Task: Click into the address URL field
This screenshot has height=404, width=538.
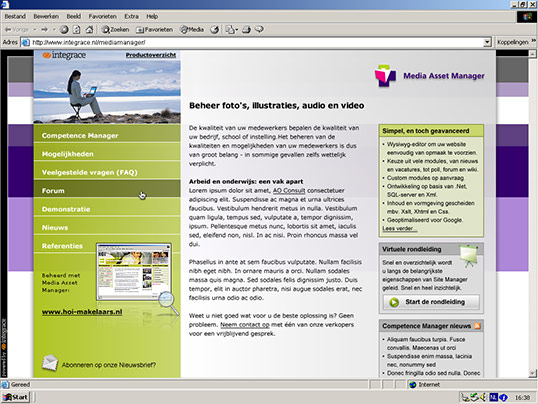Action: pyautogui.click(x=257, y=43)
